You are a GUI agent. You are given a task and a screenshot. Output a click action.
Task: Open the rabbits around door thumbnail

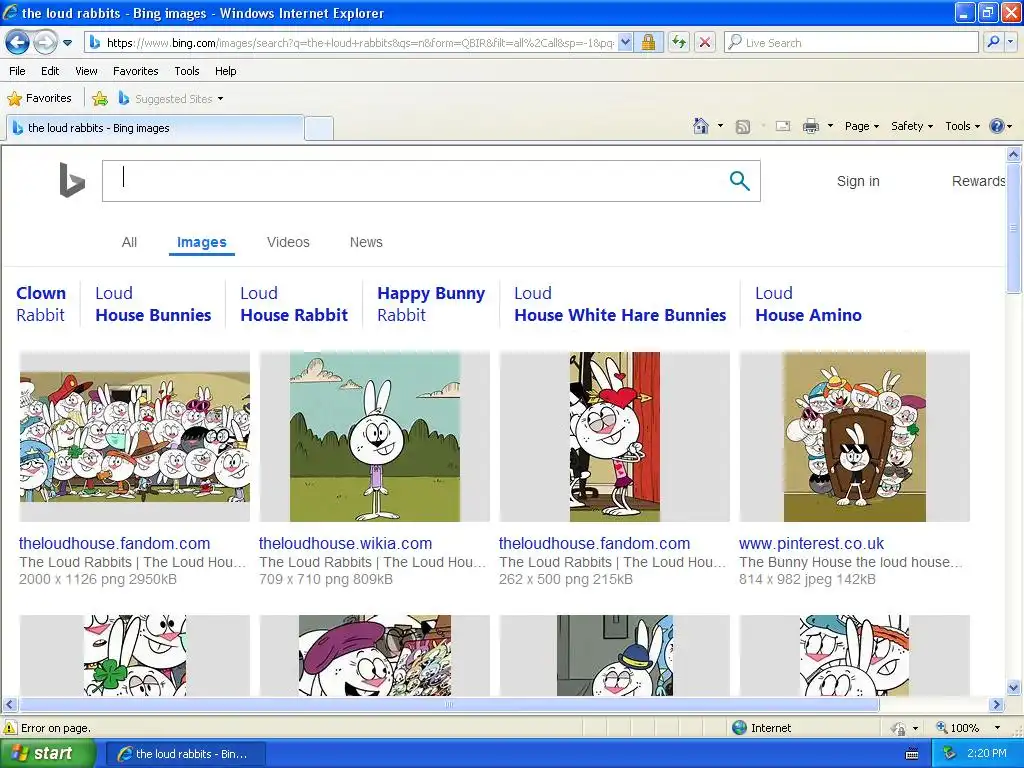pos(854,436)
